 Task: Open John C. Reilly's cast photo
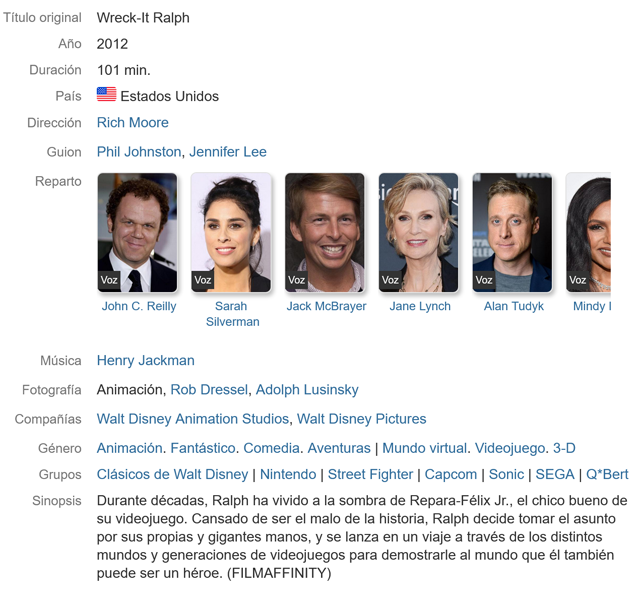coord(138,233)
